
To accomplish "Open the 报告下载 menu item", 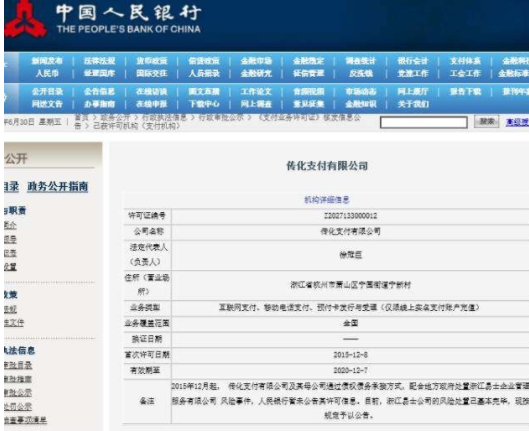I will point(465,92).
